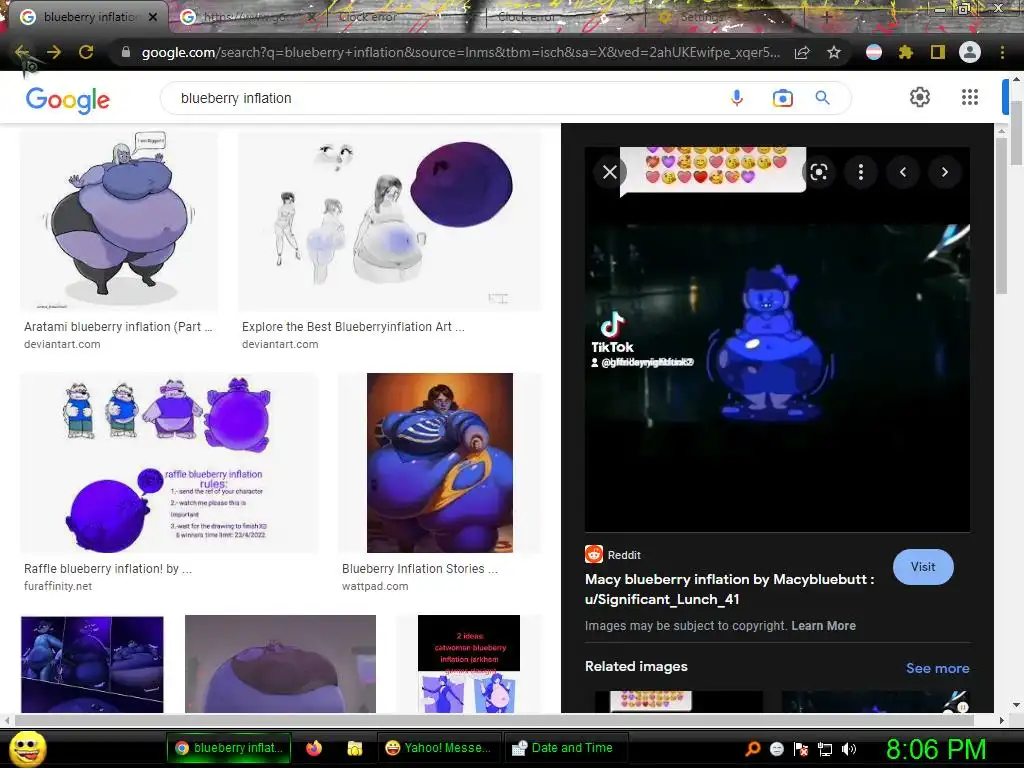The height and width of the screenshot is (768, 1024).
Task: Click the Visit button
Action: point(923,567)
